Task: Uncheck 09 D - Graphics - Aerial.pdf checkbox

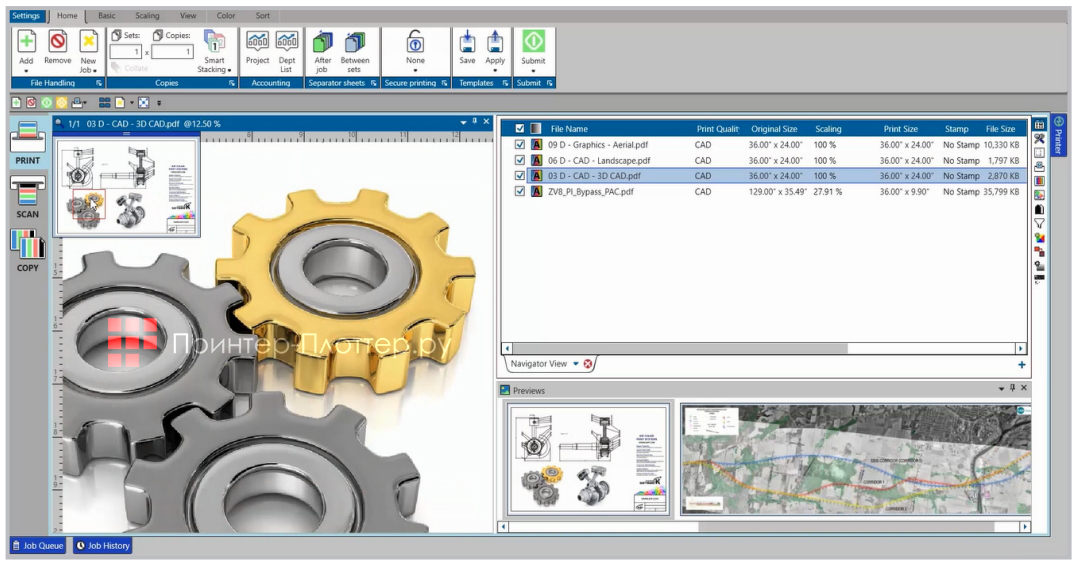Action: [x=520, y=144]
